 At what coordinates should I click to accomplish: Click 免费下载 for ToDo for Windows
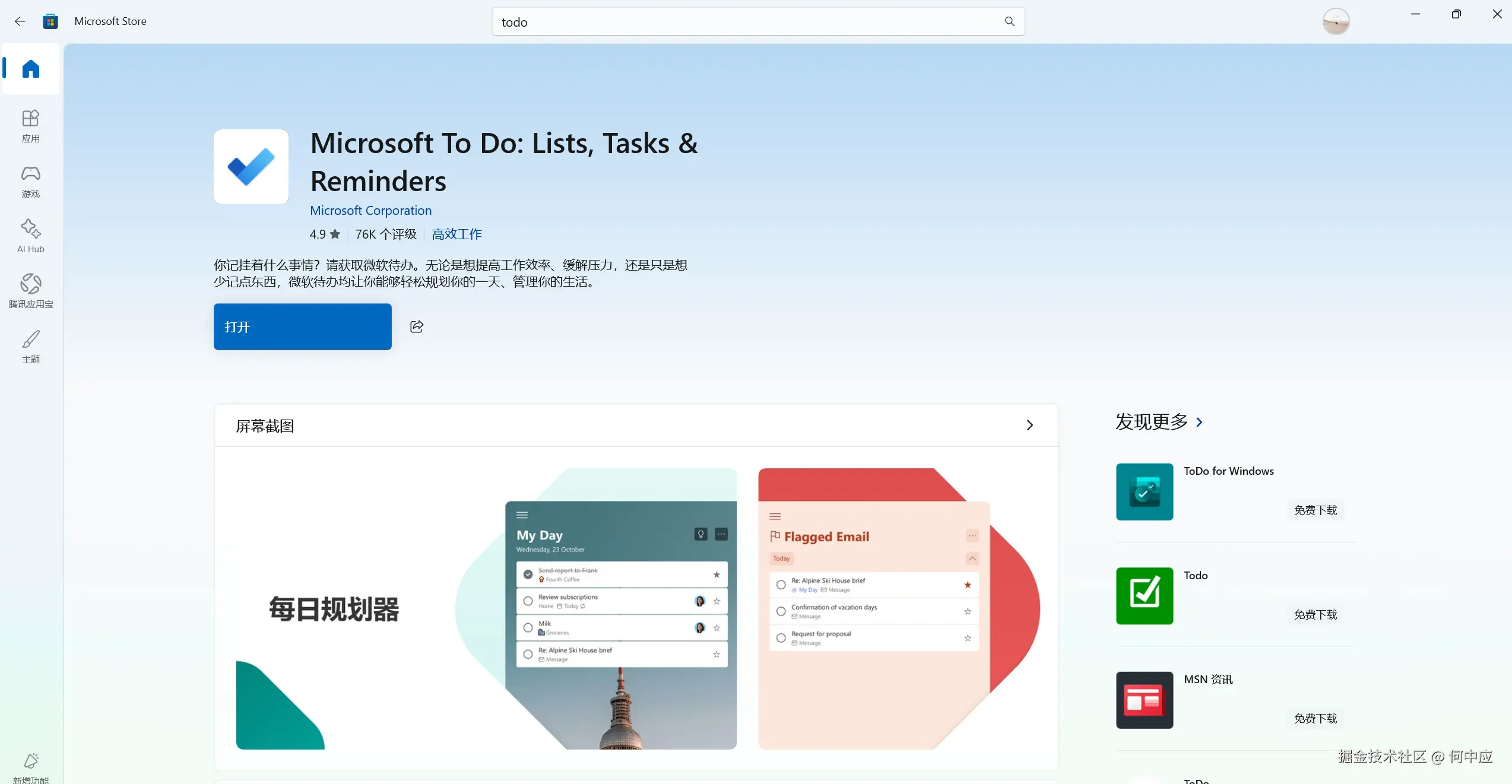[x=1315, y=510]
